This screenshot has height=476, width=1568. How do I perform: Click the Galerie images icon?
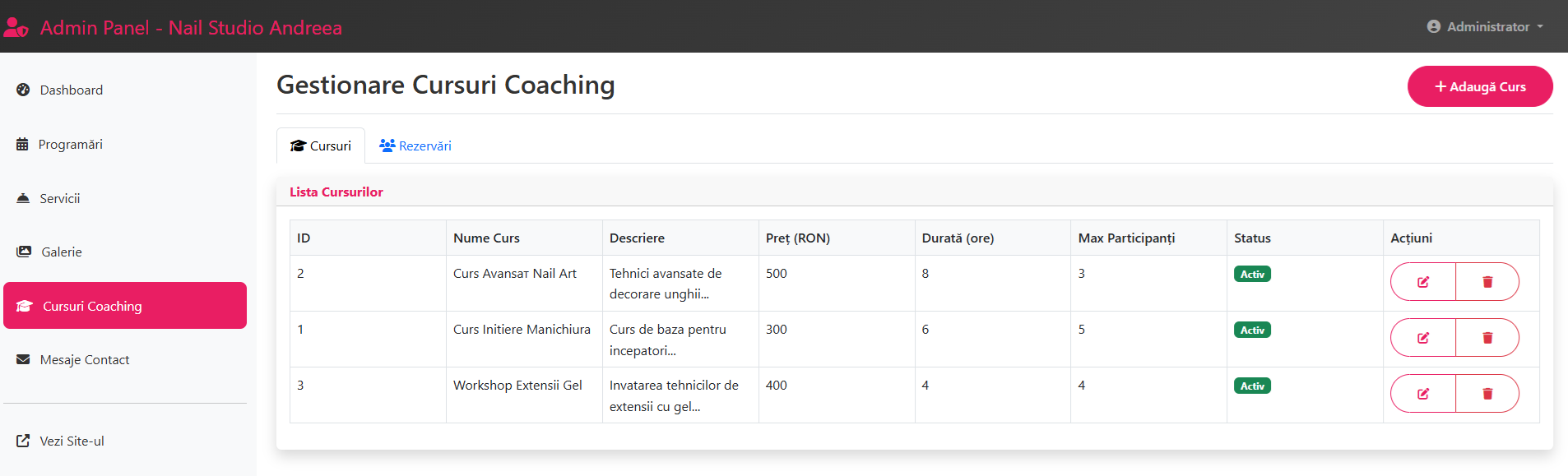(x=24, y=252)
